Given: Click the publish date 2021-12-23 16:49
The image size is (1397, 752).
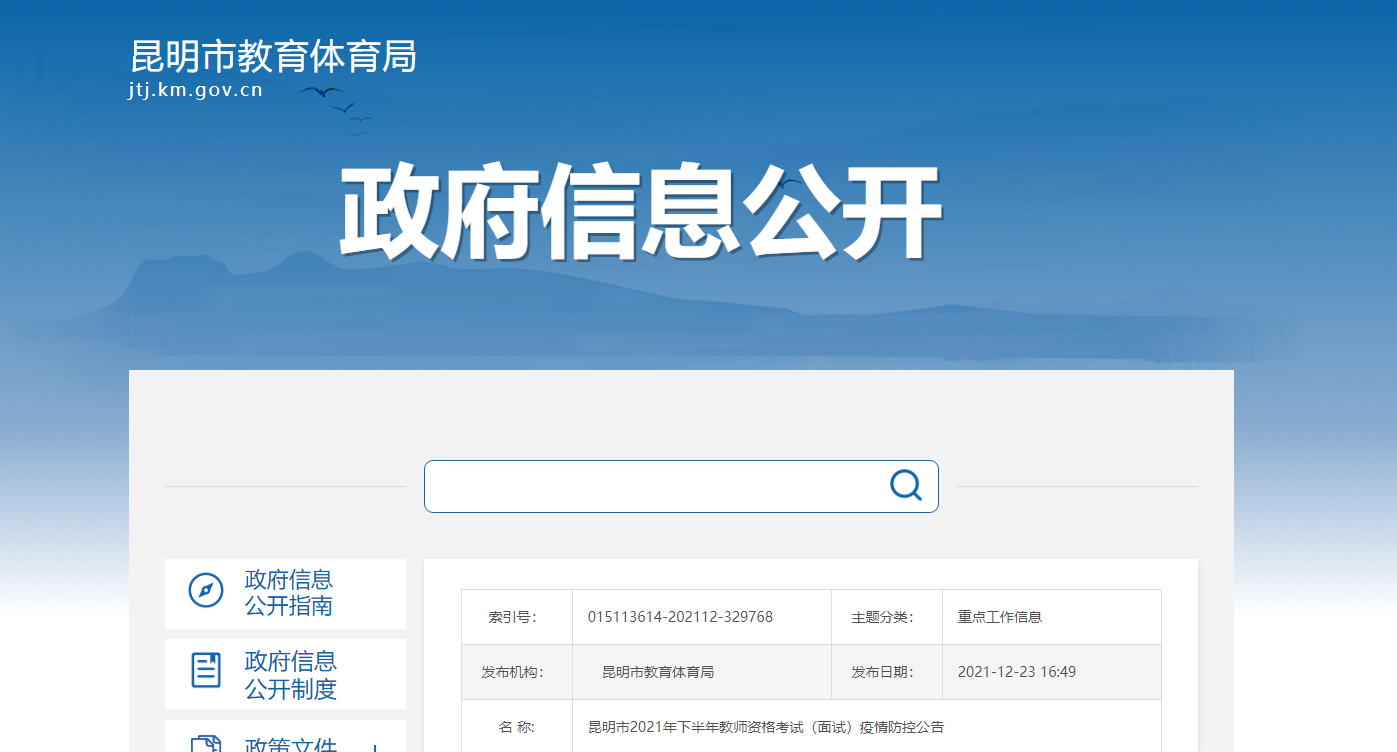Looking at the screenshot, I should (x=1017, y=672).
